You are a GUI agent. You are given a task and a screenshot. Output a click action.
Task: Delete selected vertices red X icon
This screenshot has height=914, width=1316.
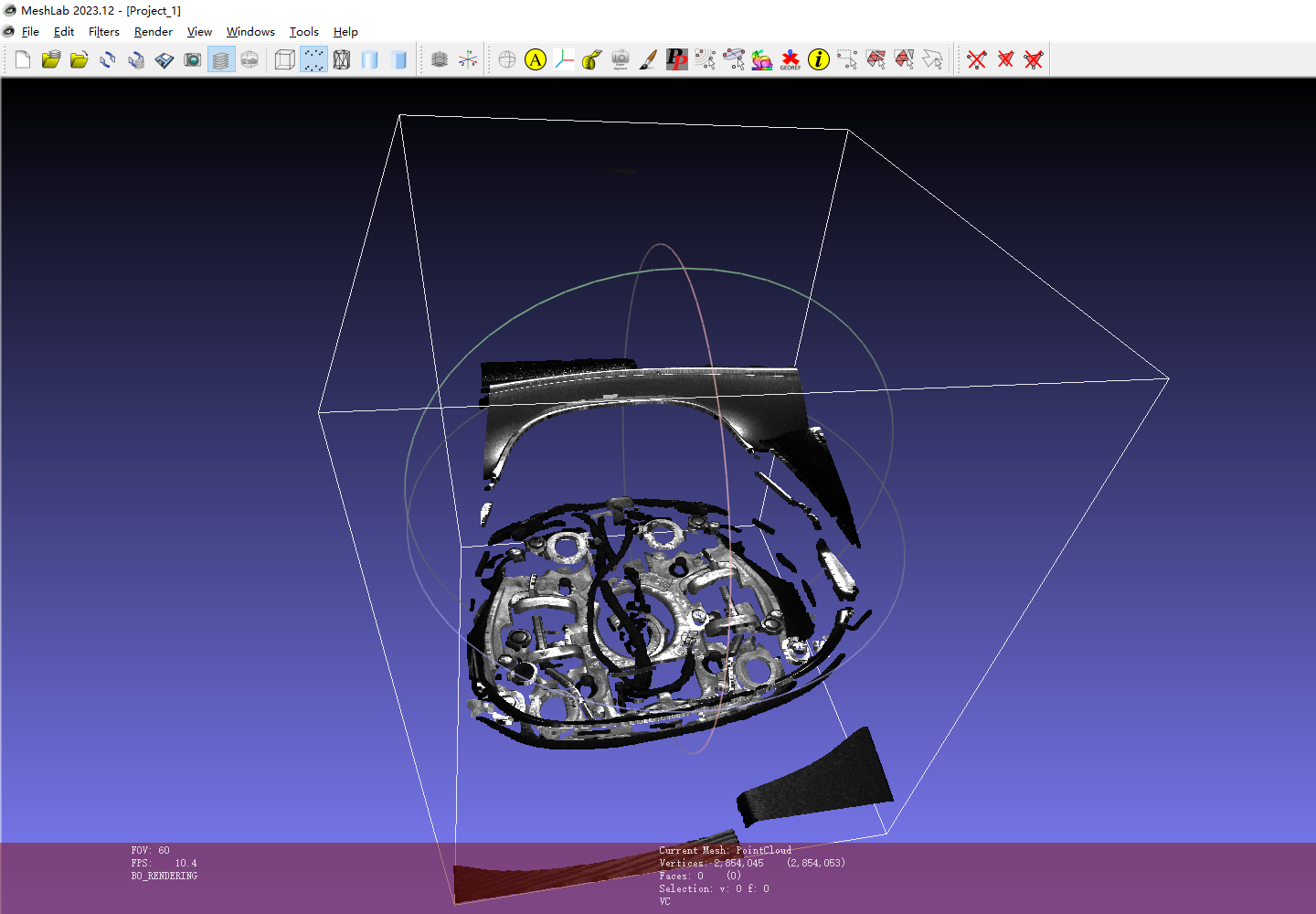click(x=977, y=59)
